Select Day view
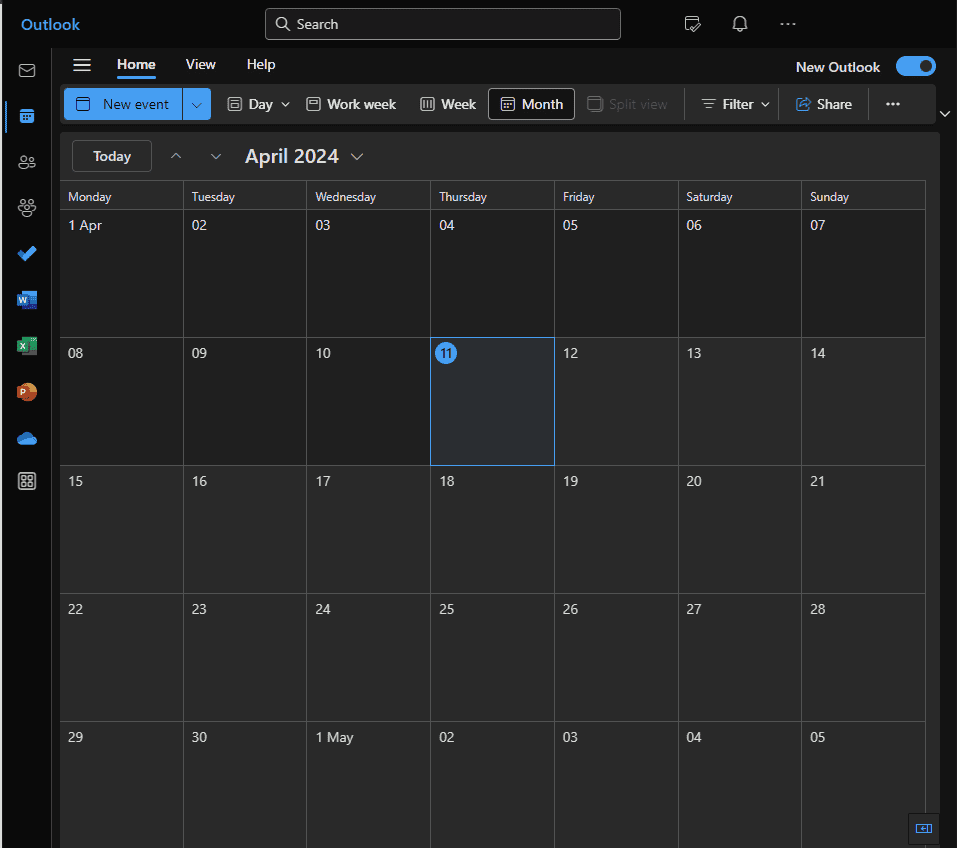The image size is (957, 848). [250, 104]
